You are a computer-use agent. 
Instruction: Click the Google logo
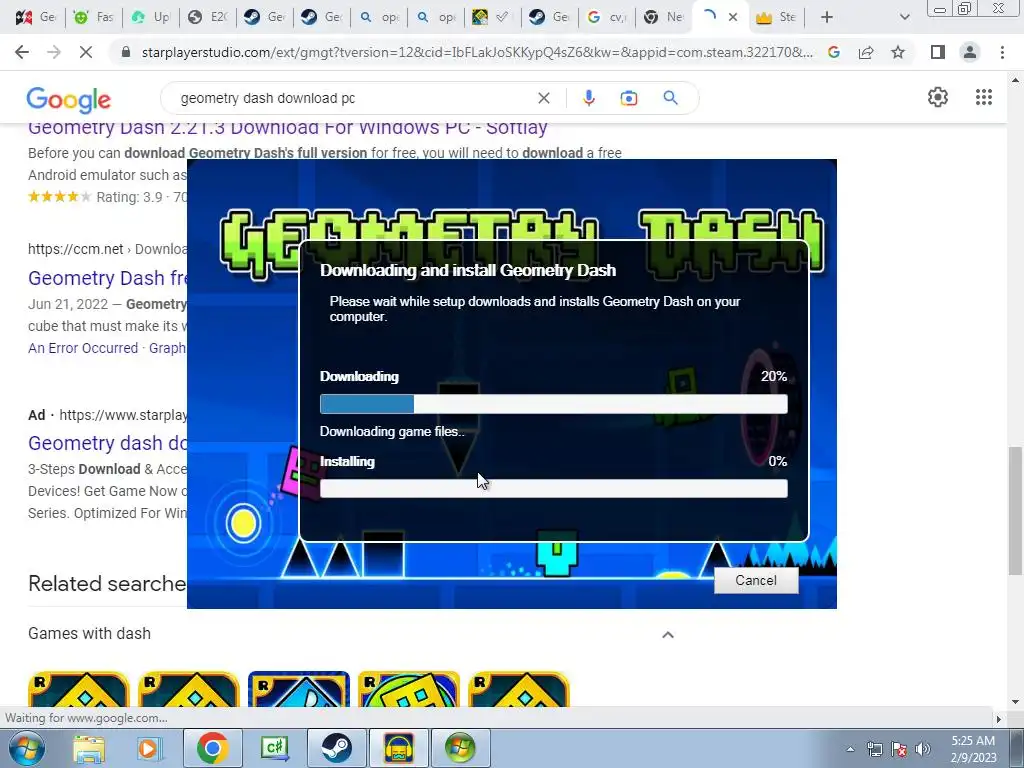tap(69, 99)
